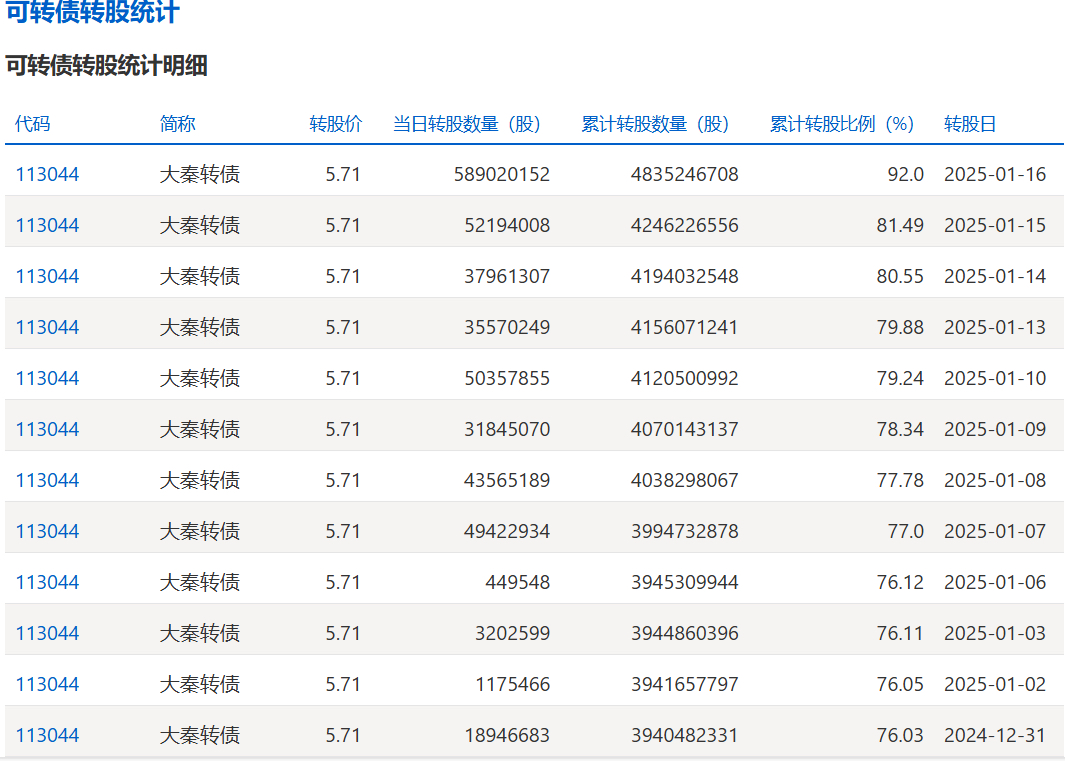The height and width of the screenshot is (761, 1065).
Task: Select daily conversion value 3202599
Action: pyautogui.click(x=513, y=633)
